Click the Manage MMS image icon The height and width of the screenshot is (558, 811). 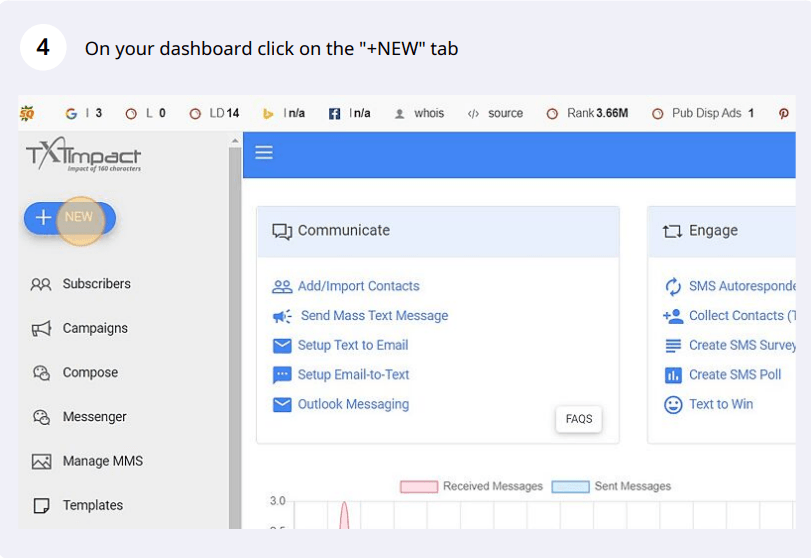click(x=41, y=461)
